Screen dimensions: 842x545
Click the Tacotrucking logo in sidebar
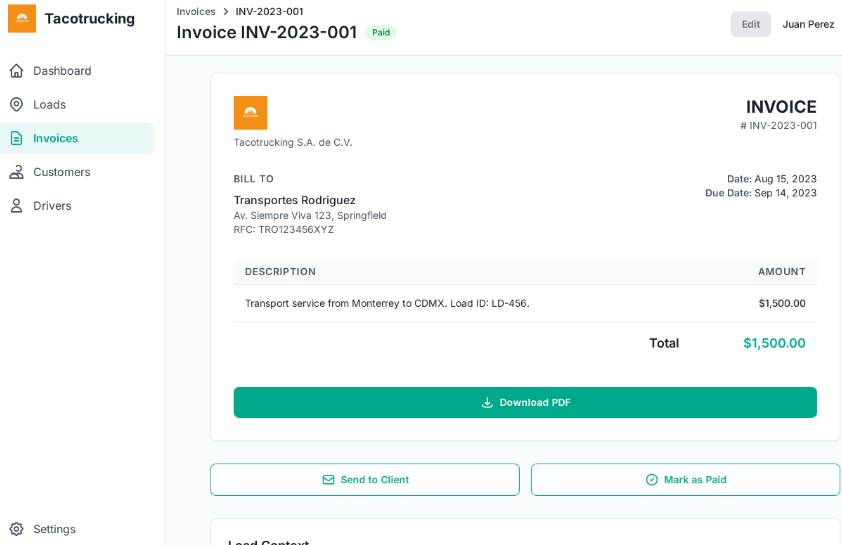22,19
